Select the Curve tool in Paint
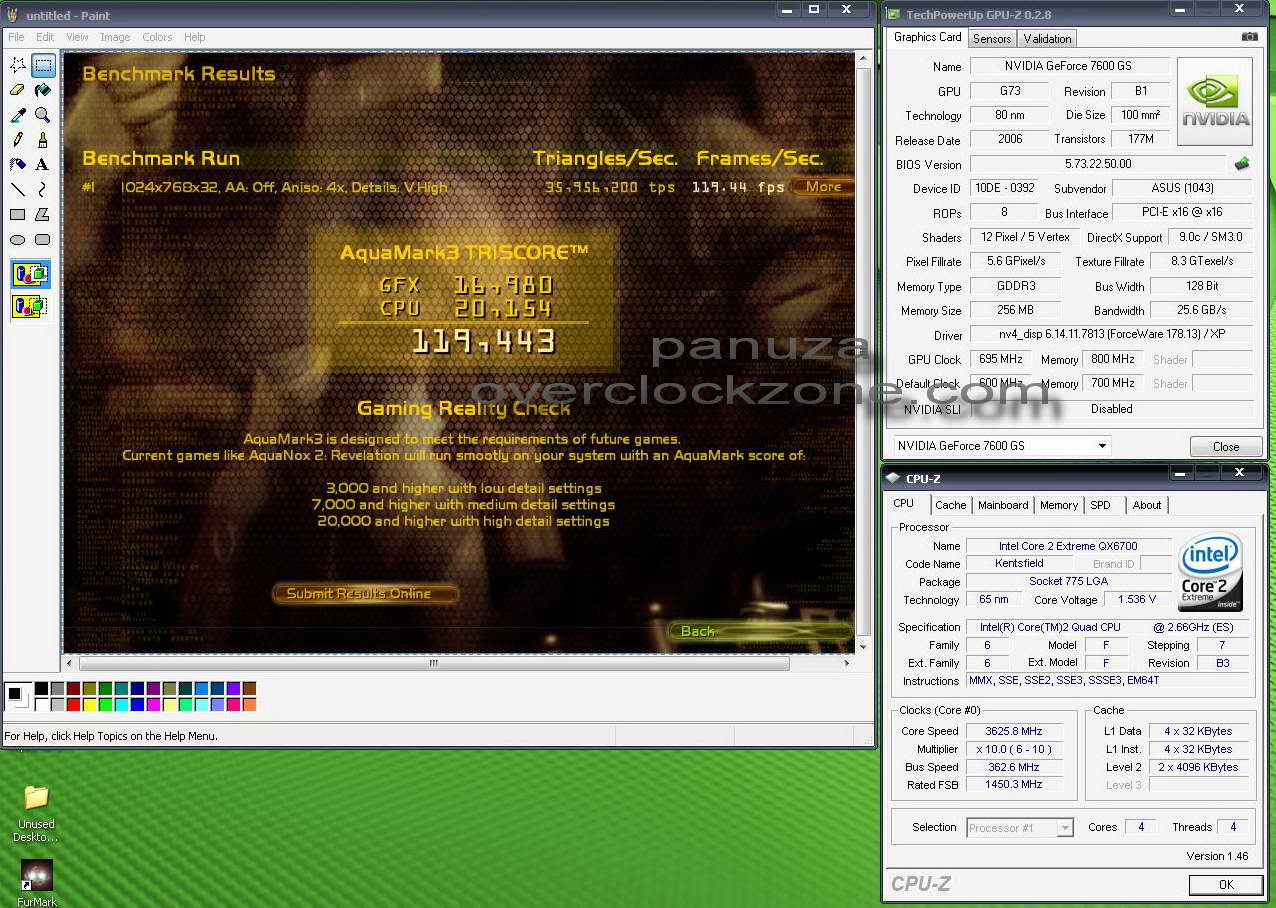 click(43, 190)
